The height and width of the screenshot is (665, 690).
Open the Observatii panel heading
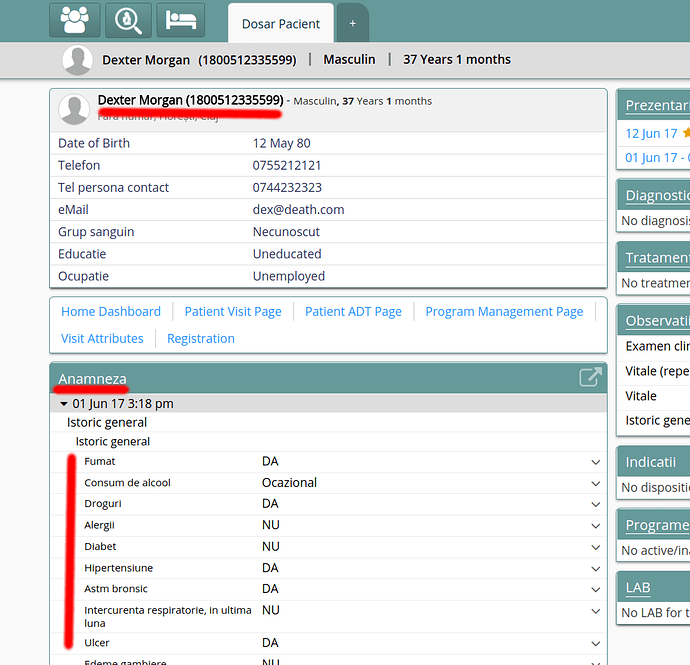(x=657, y=321)
